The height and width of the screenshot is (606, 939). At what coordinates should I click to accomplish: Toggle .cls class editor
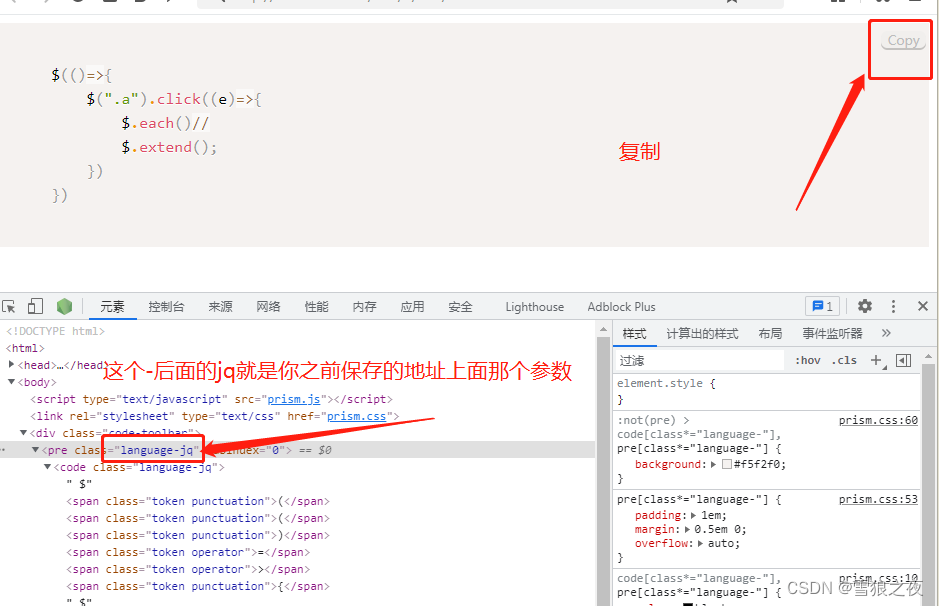[844, 360]
